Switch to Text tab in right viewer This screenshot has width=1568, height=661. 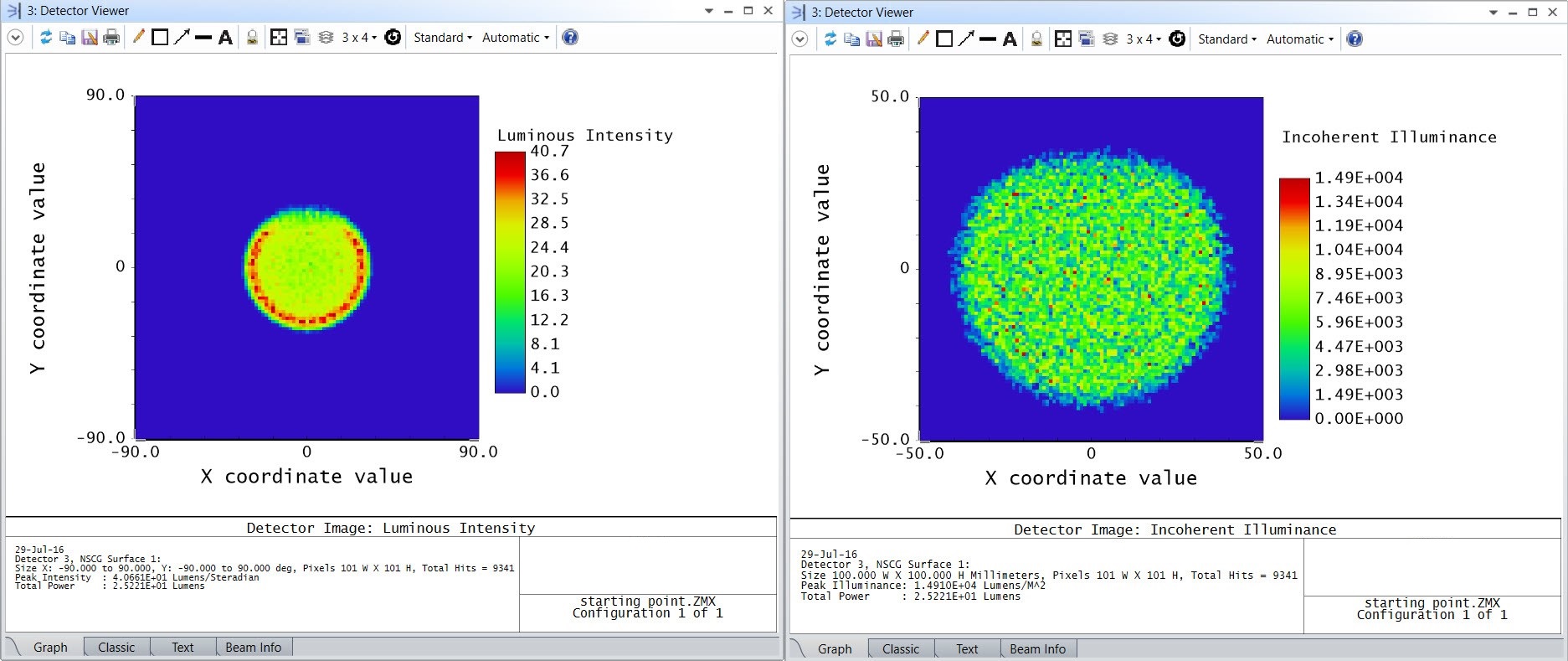pos(967,649)
